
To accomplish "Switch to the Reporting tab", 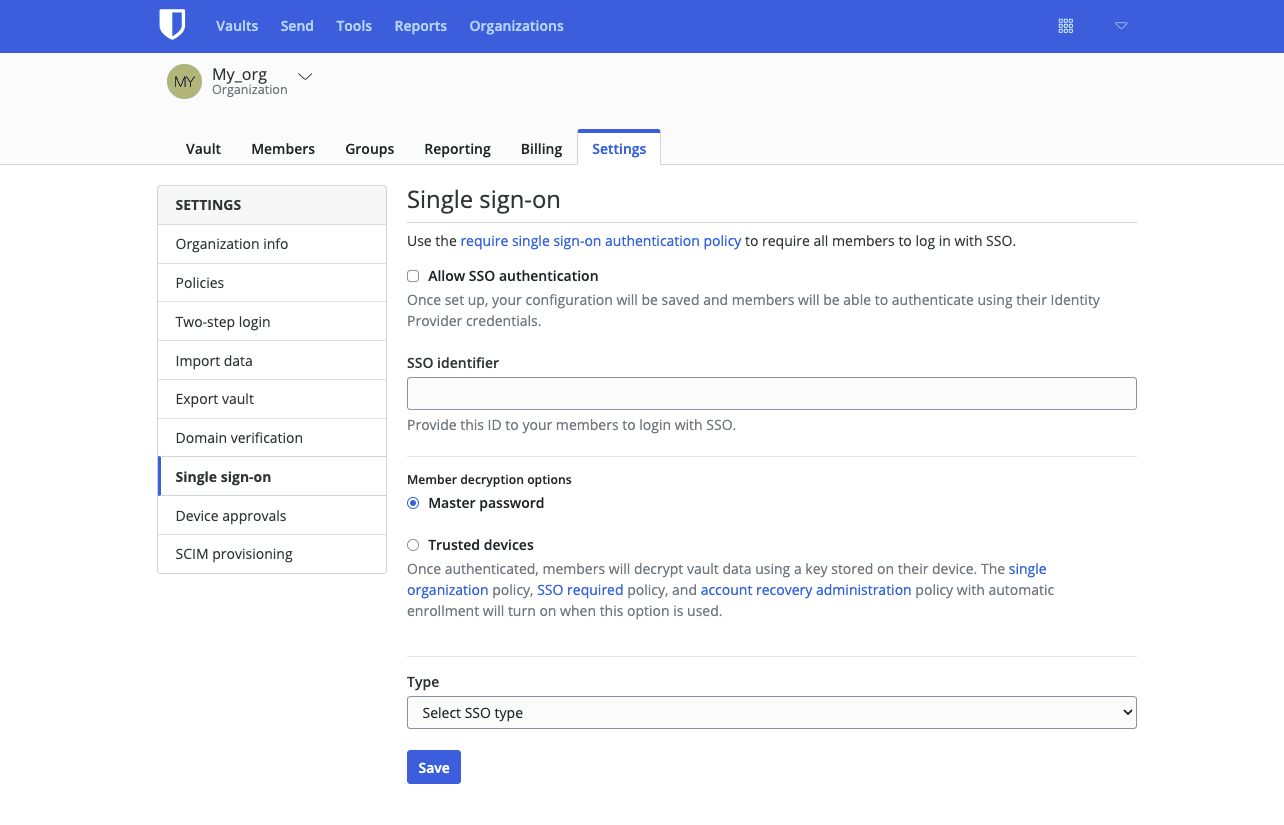I will click(x=457, y=149).
